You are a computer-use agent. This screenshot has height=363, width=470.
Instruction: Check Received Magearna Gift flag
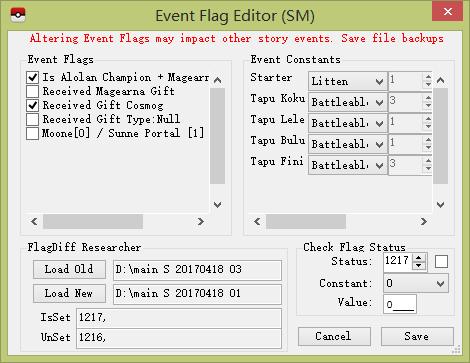click(33, 91)
